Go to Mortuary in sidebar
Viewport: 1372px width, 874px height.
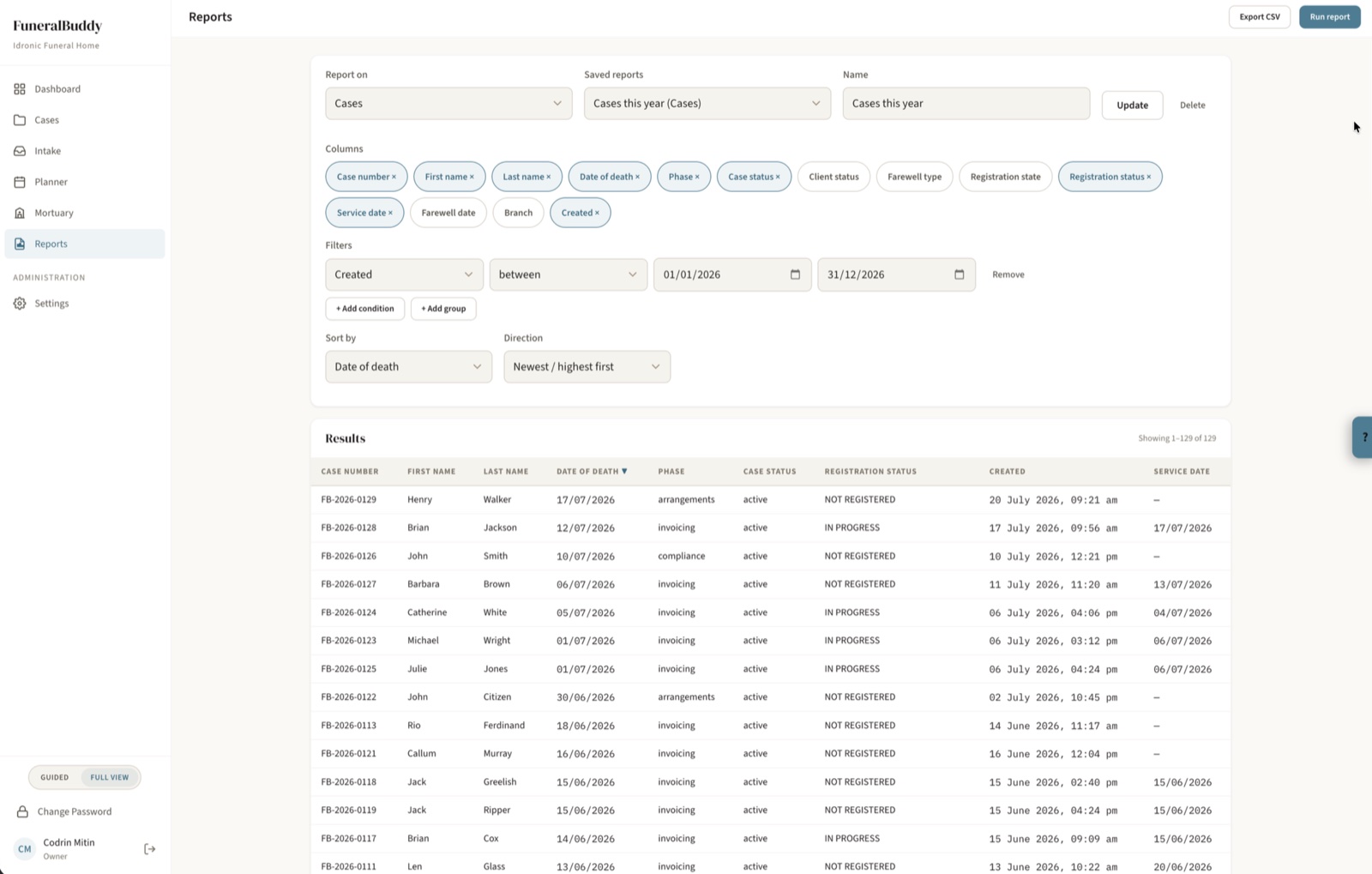click(x=85, y=213)
